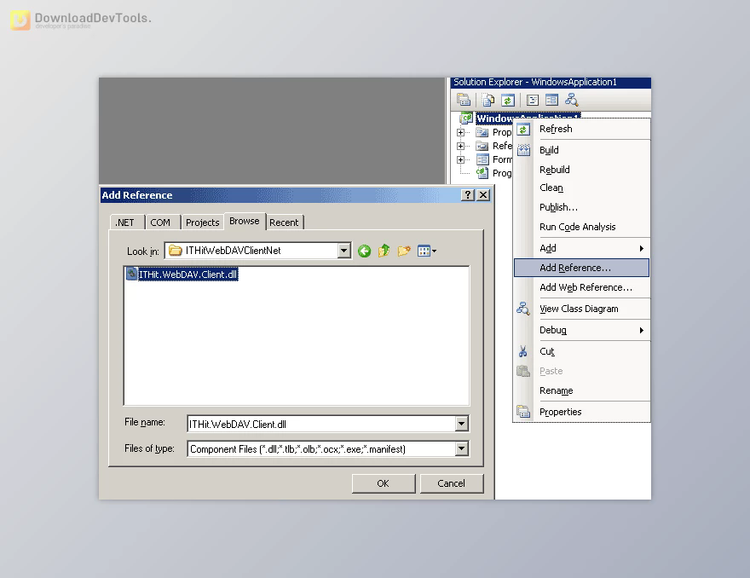
Task: Click the green Back arrow in Add Reference
Action: tap(364, 251)
